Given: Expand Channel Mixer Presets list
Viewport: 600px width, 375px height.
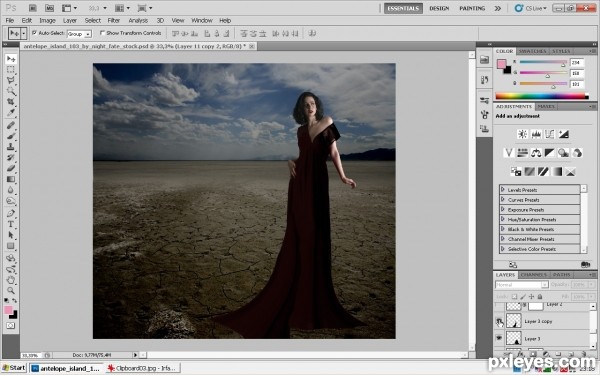Looking at the screenshot, I should pos(502,239).
